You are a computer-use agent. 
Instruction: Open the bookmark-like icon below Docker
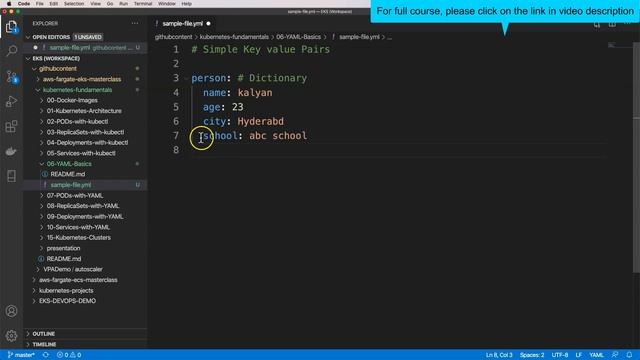click(x=11, y=176)
